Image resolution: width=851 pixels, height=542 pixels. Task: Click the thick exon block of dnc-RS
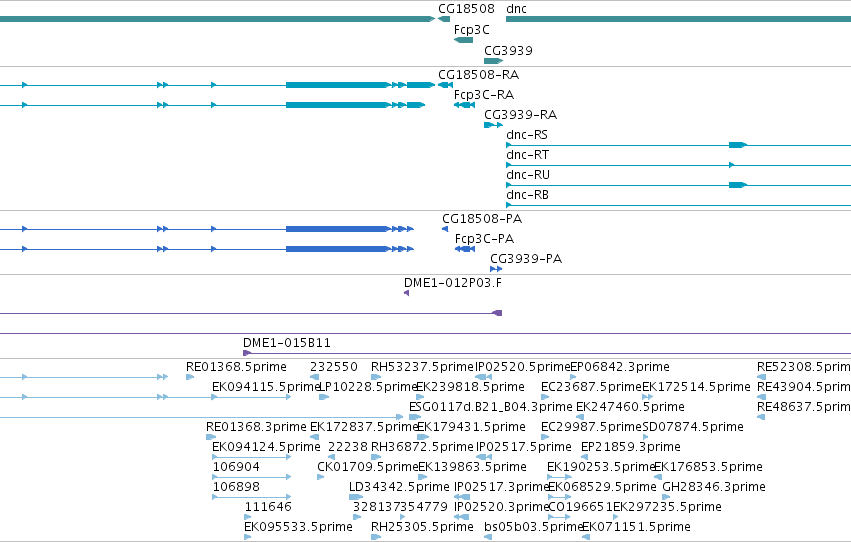(738, 145)
